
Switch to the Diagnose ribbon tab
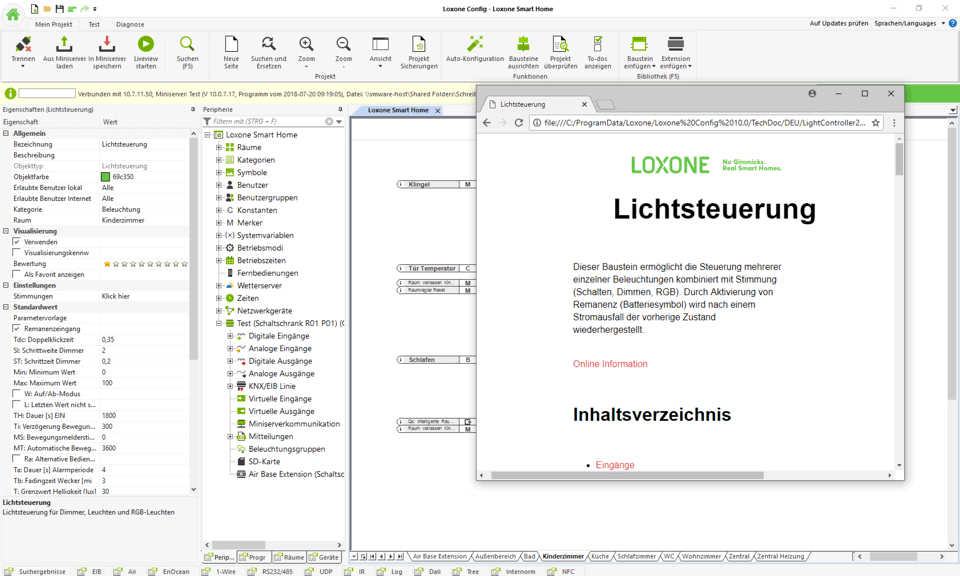pyautogui.click(x=130, y=24)
